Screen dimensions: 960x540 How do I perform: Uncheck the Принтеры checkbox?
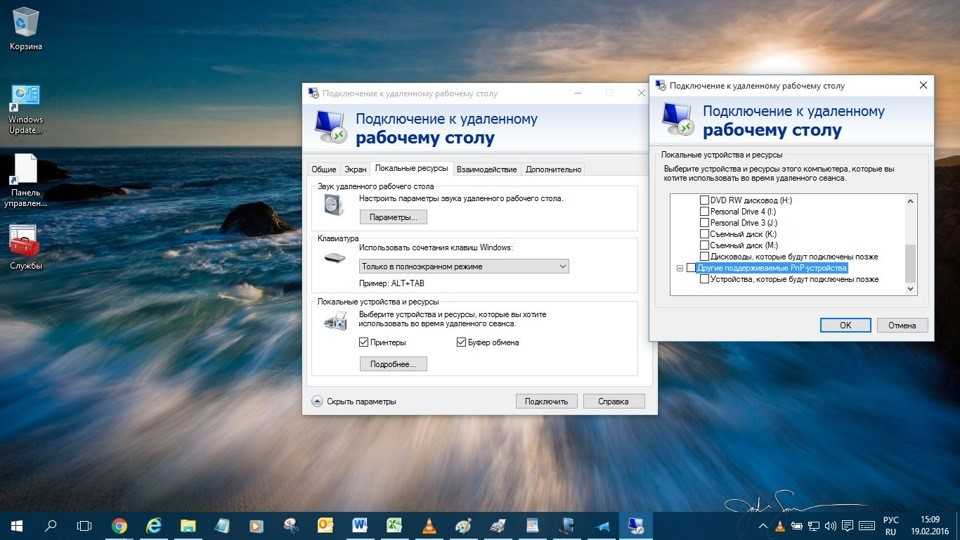[x=364, y=342]
